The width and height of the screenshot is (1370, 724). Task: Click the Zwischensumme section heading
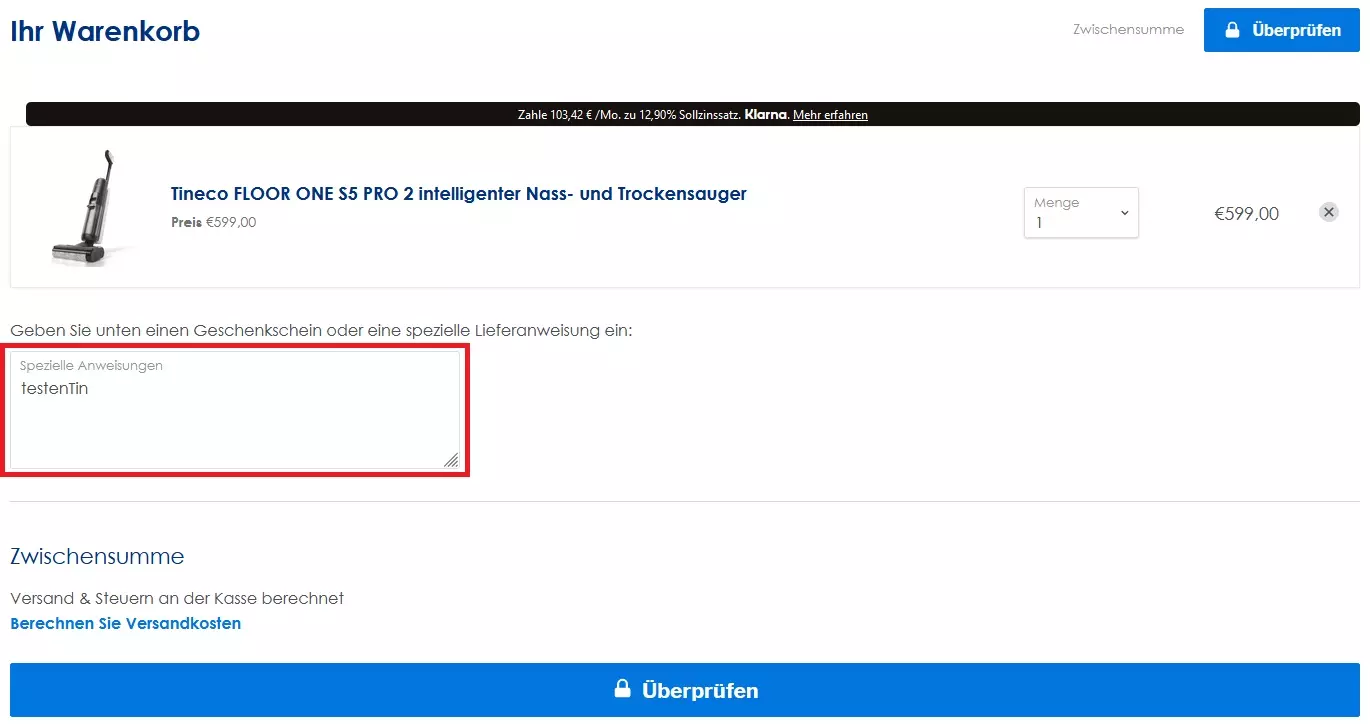(97, 556)
